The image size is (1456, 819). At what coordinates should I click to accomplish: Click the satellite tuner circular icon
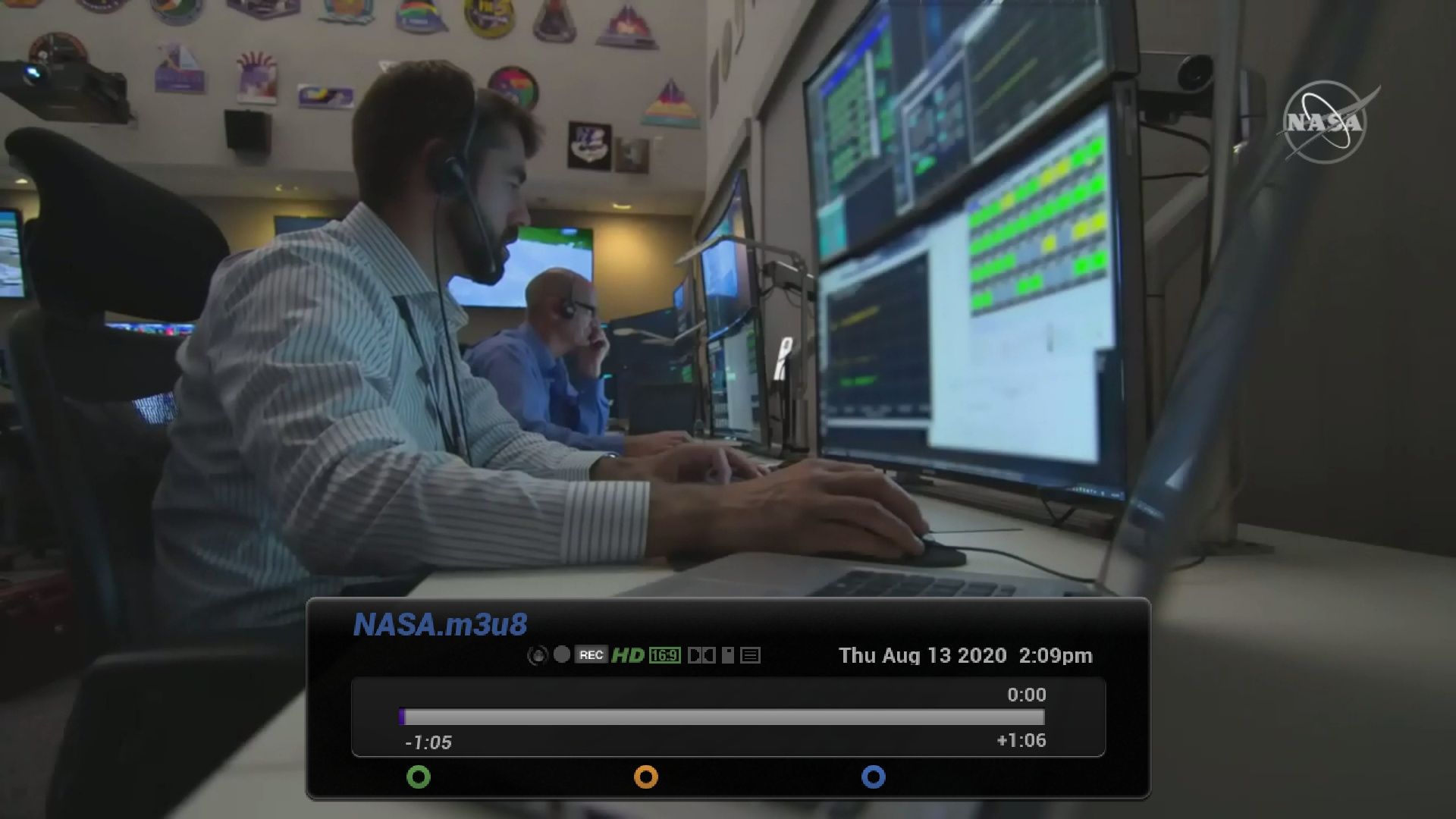point(537,655)
